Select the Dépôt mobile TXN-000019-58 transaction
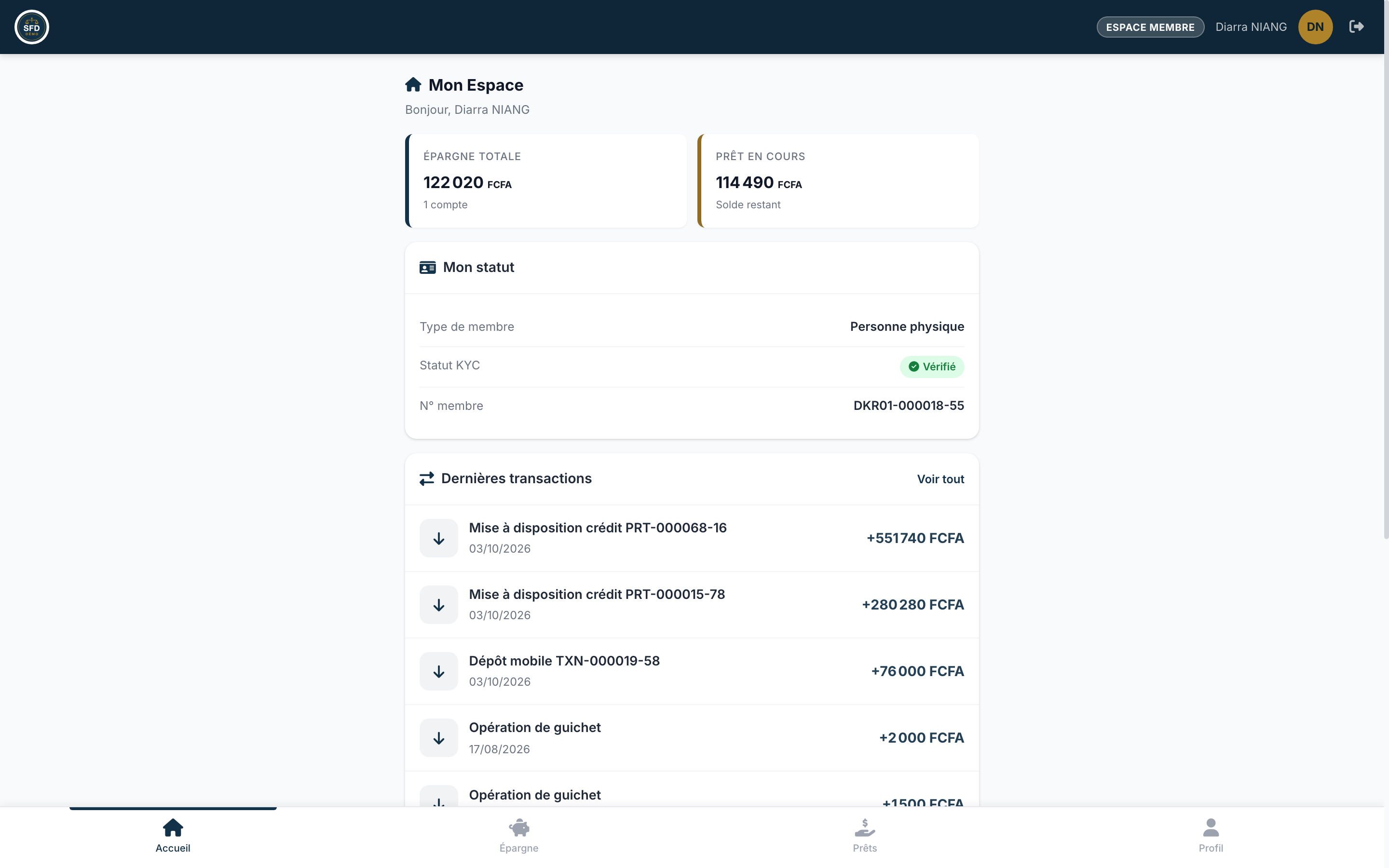Image resolution: width=1389 pixels, height=868 pixels. point(692,672)
